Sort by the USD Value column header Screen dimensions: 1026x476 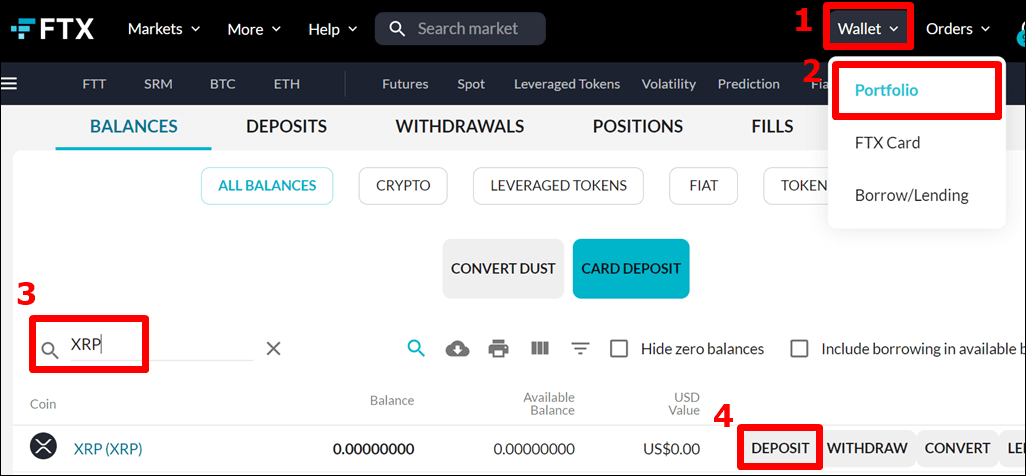[x=686, y=404]
